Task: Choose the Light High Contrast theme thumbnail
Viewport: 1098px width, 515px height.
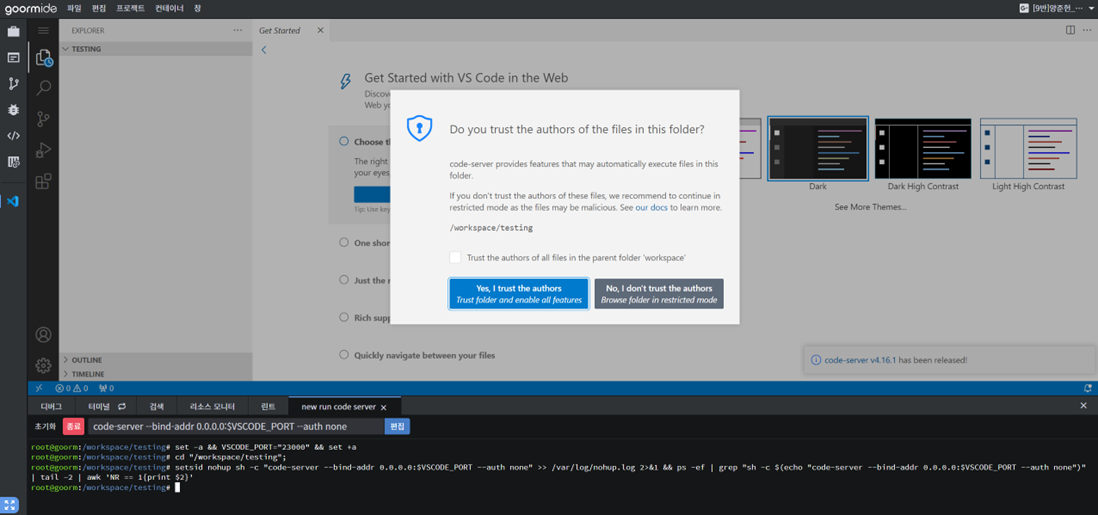Action: click(1028, 149)
